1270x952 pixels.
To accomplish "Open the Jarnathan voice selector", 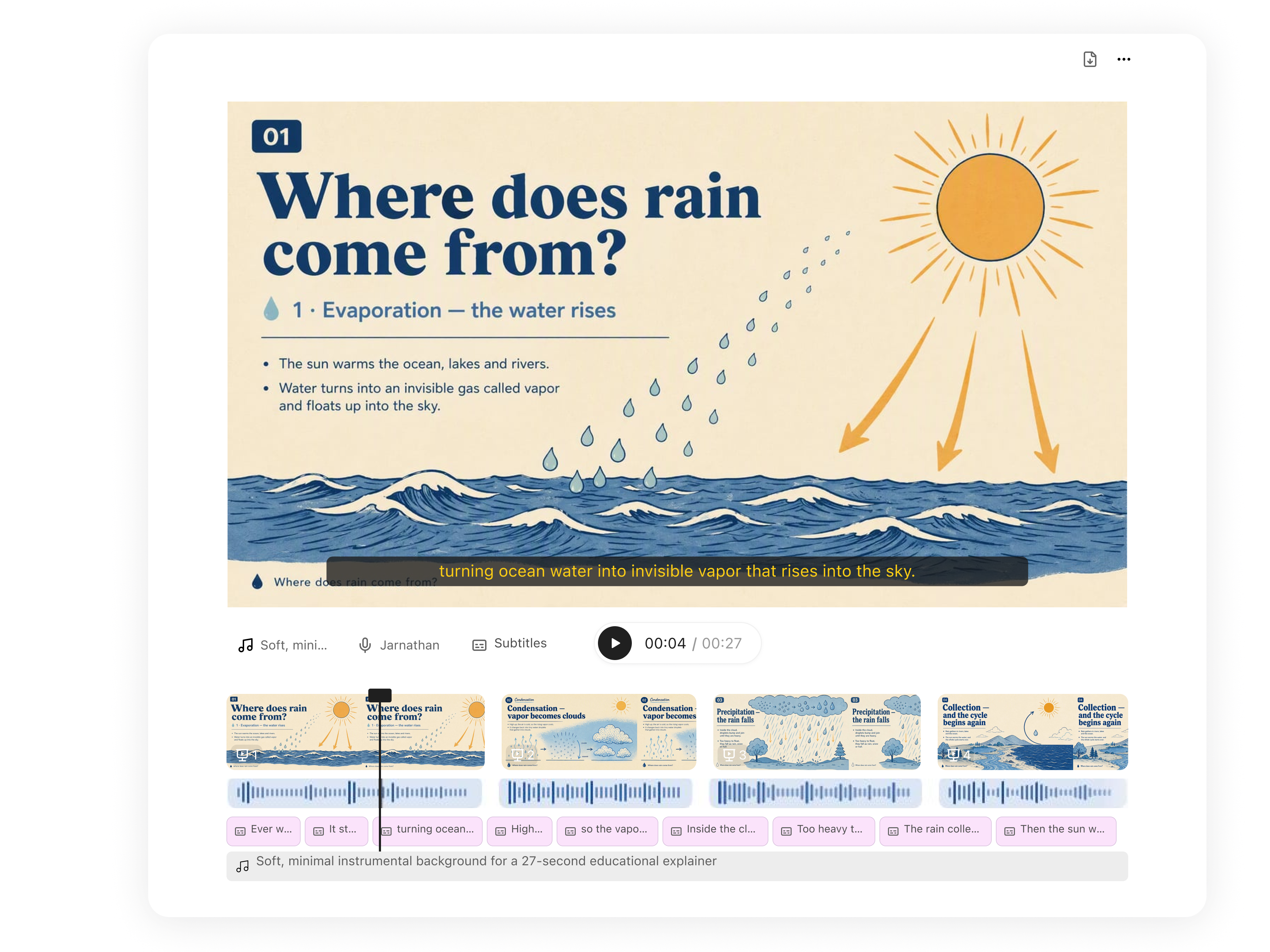I will pyautogui.click(x=399, y=645).
